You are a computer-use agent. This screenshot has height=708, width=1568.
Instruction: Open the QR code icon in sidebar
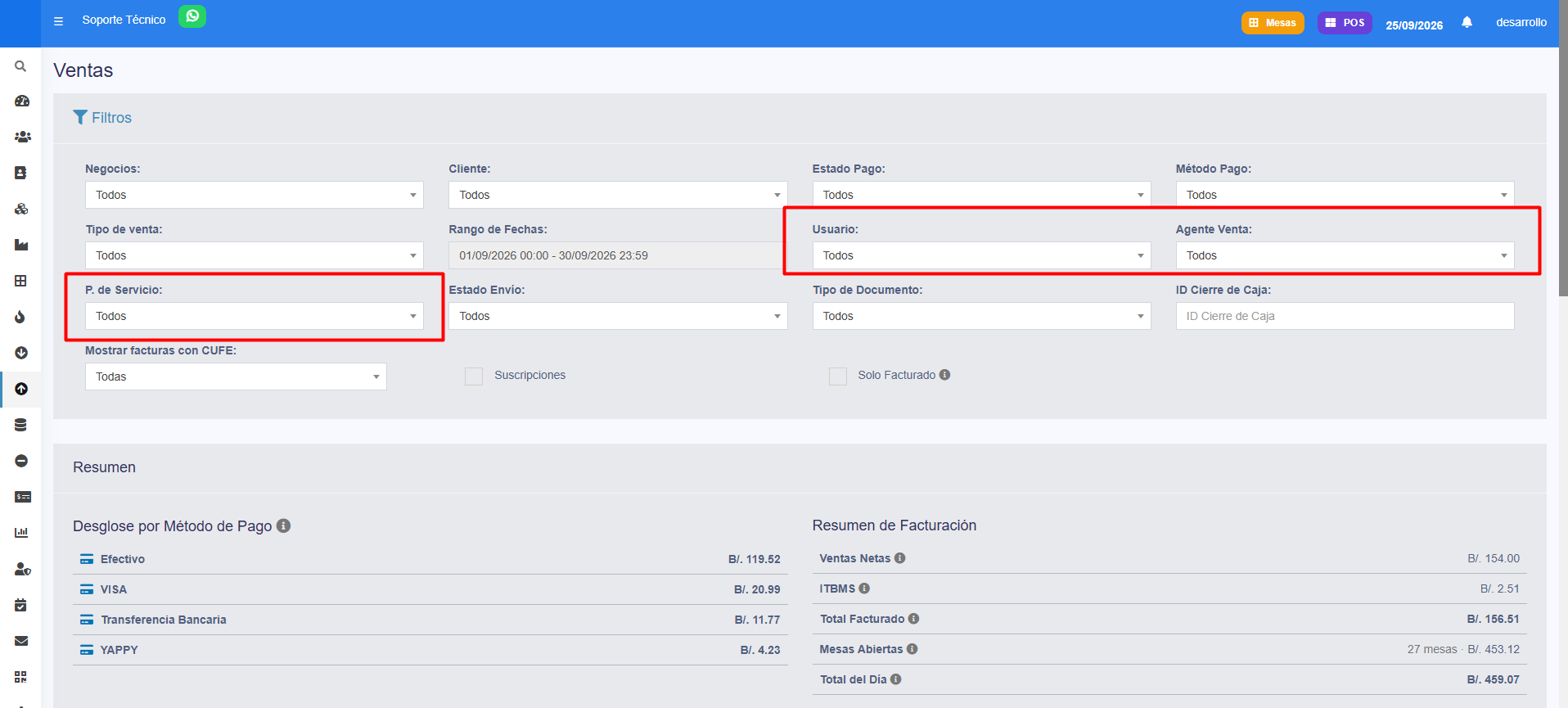(x=20, y=677)
